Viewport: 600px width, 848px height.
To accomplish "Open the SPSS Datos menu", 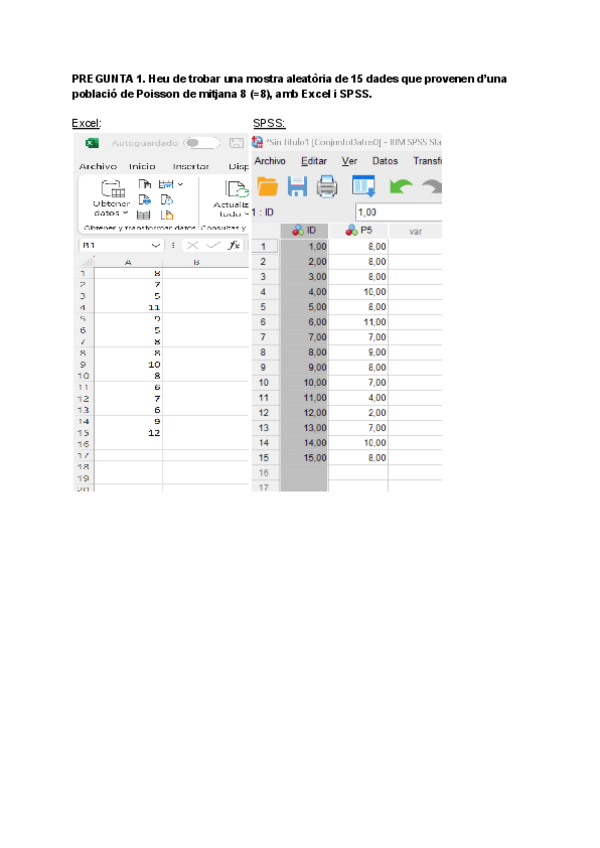I will pyautogui.click(x=385, y=161).
